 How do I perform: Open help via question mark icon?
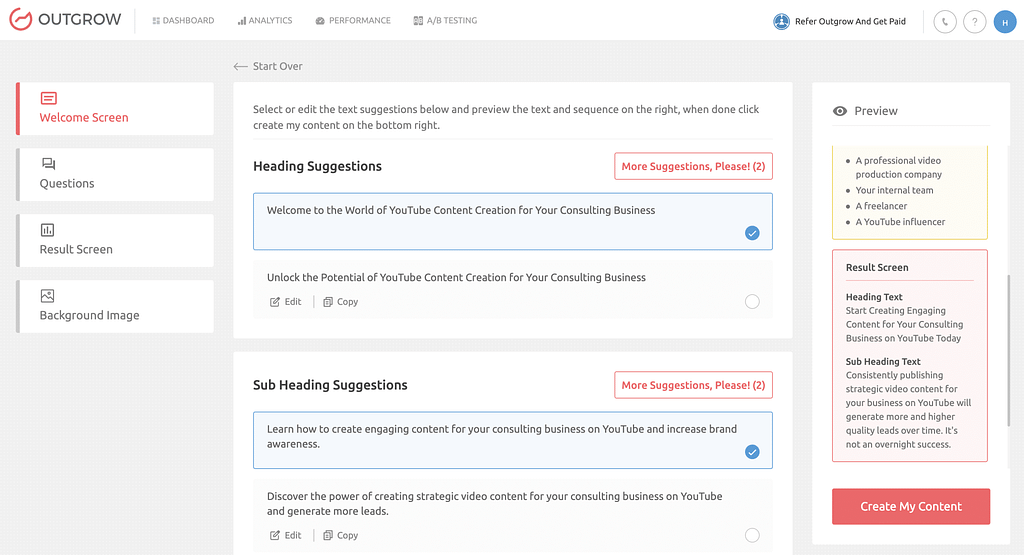[974, 21]
